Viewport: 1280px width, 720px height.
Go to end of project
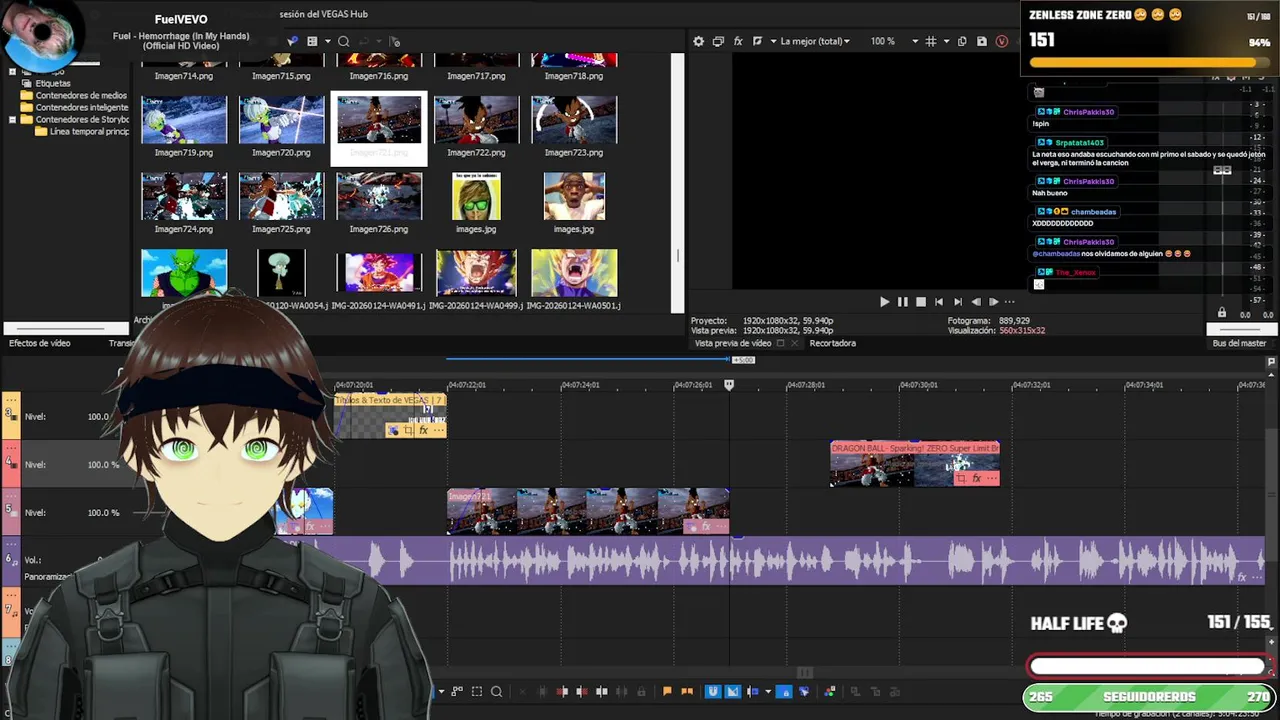click(x=957, y=301)
